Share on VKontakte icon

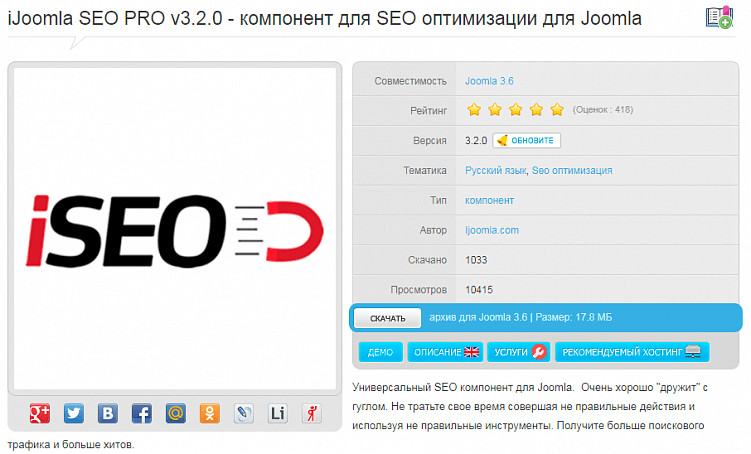(x=108, y=413)
